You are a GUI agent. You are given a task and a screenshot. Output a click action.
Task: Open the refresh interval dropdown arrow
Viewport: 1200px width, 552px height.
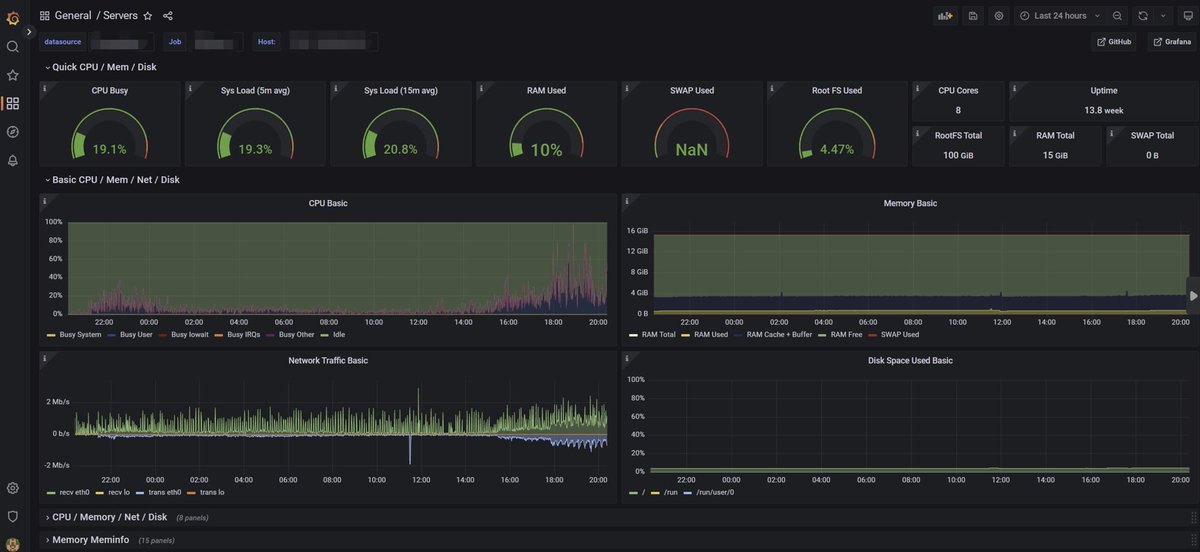tap(1162, 16)
